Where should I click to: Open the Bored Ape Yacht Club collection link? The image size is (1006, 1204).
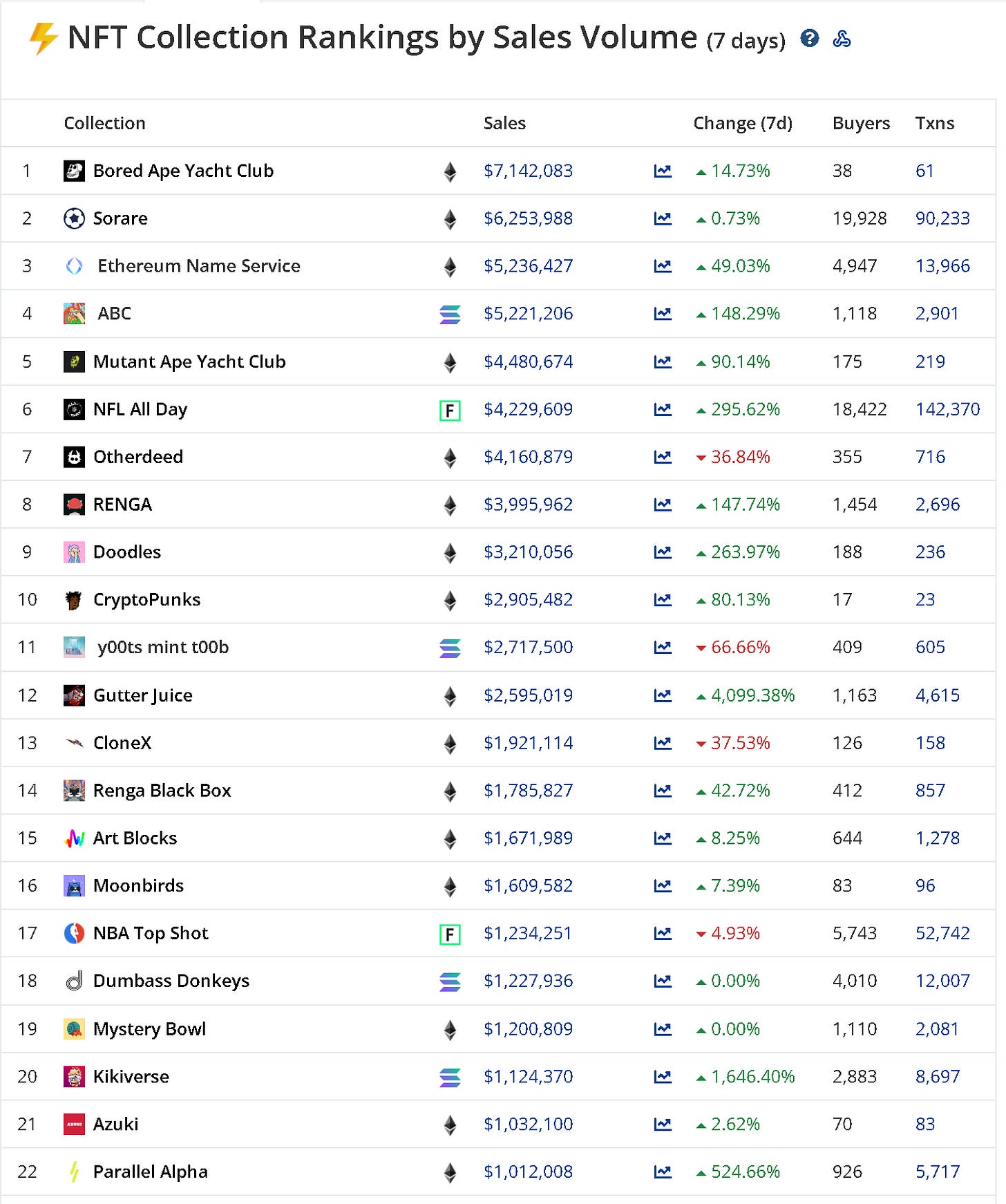pos(183,171)
